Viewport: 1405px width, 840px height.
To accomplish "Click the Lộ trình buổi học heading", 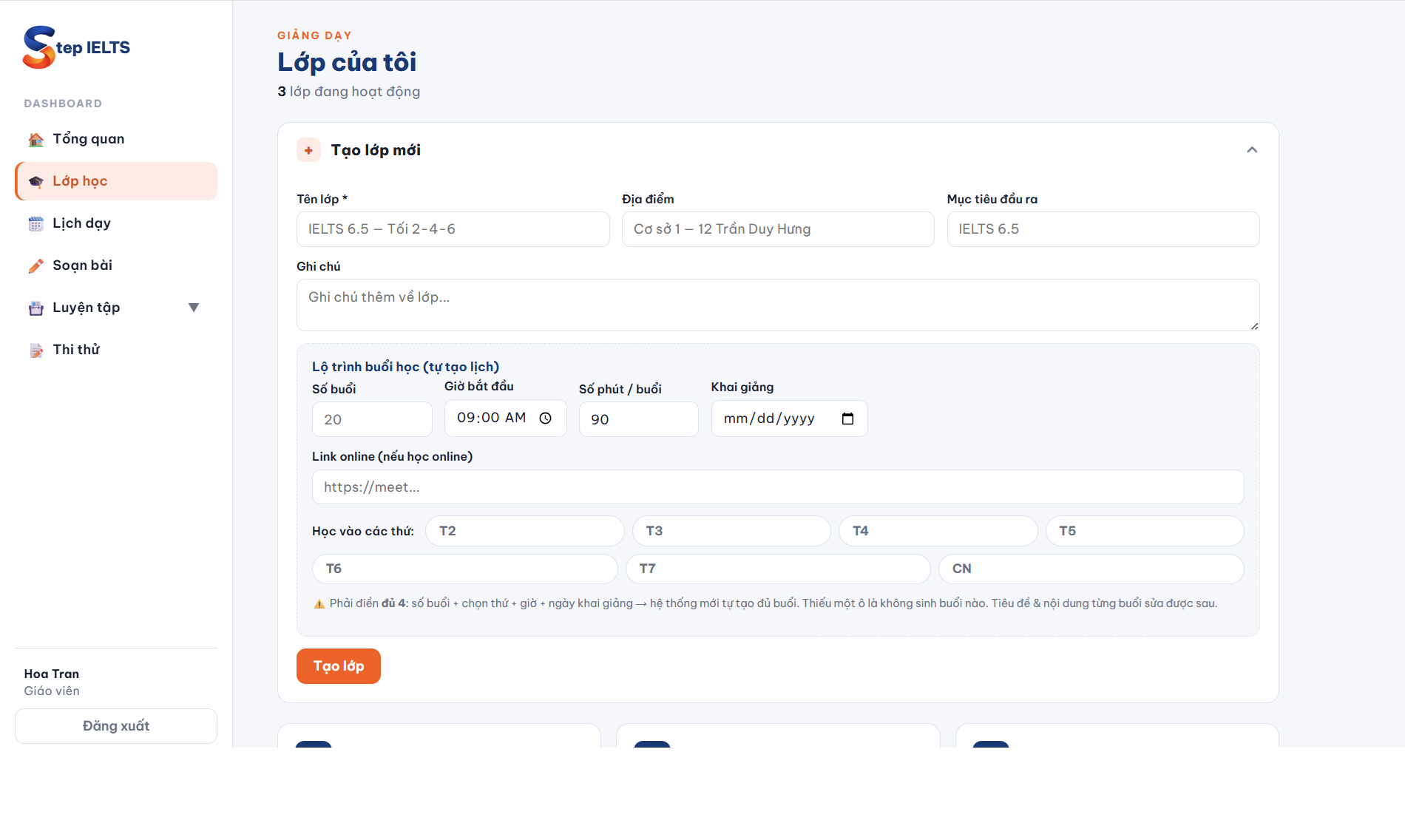I will click(405, 367).
